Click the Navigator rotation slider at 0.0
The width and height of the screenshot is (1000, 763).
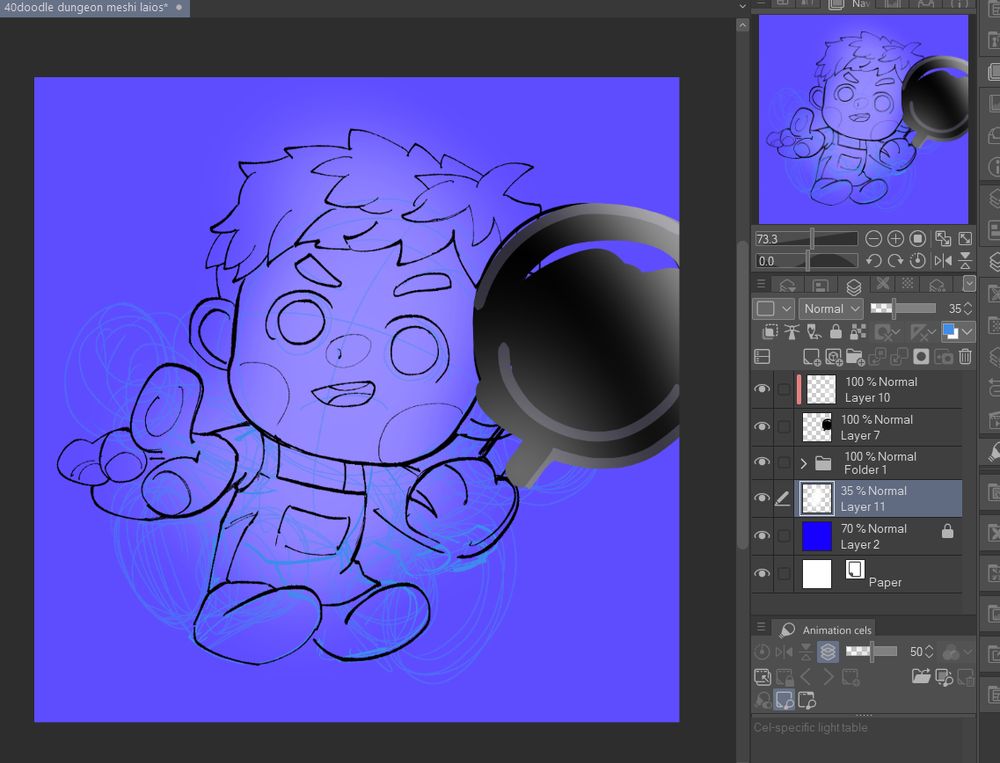click(x=806, y=260)
